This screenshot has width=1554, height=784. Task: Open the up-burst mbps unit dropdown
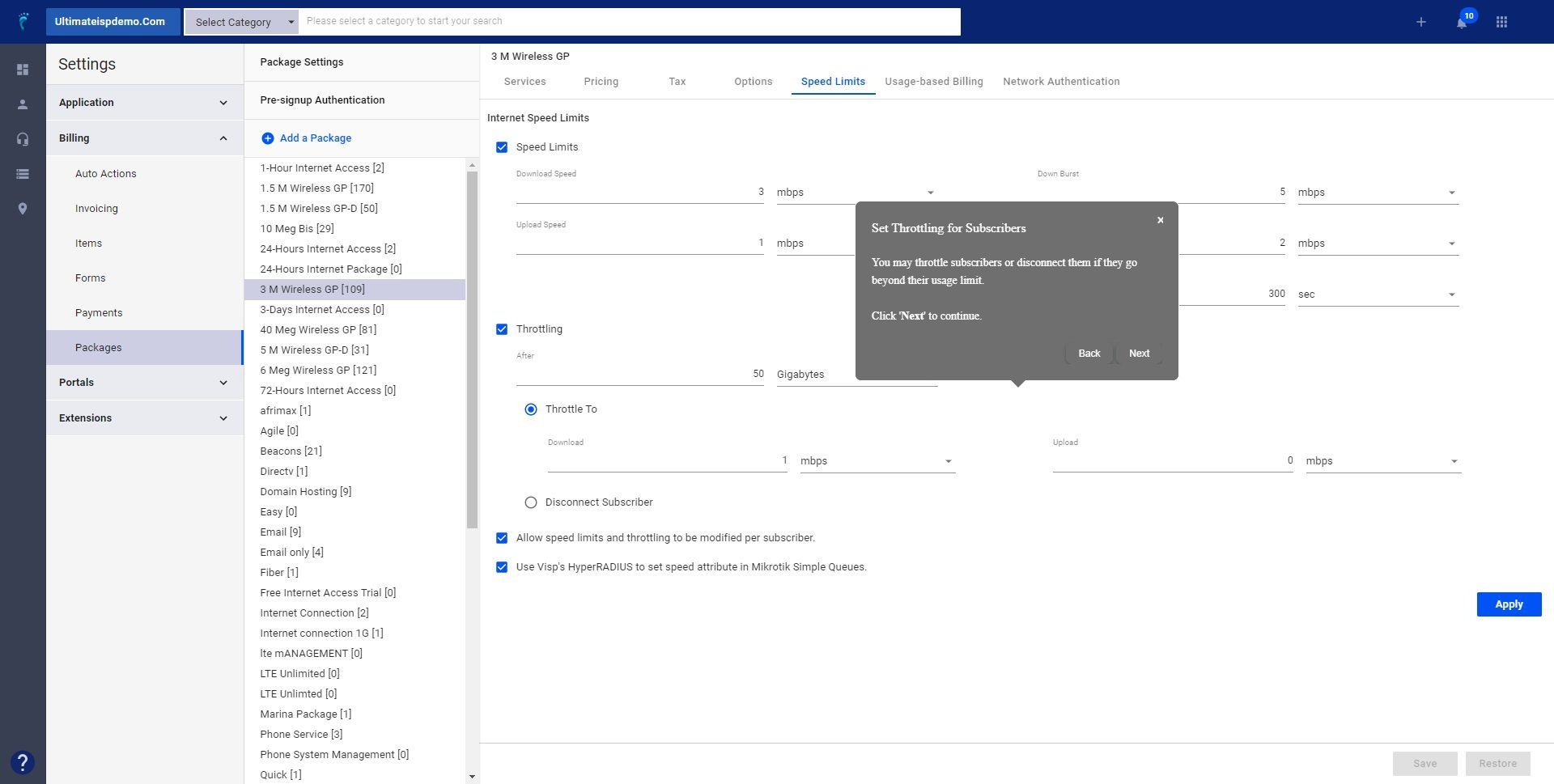point(1378,244)
